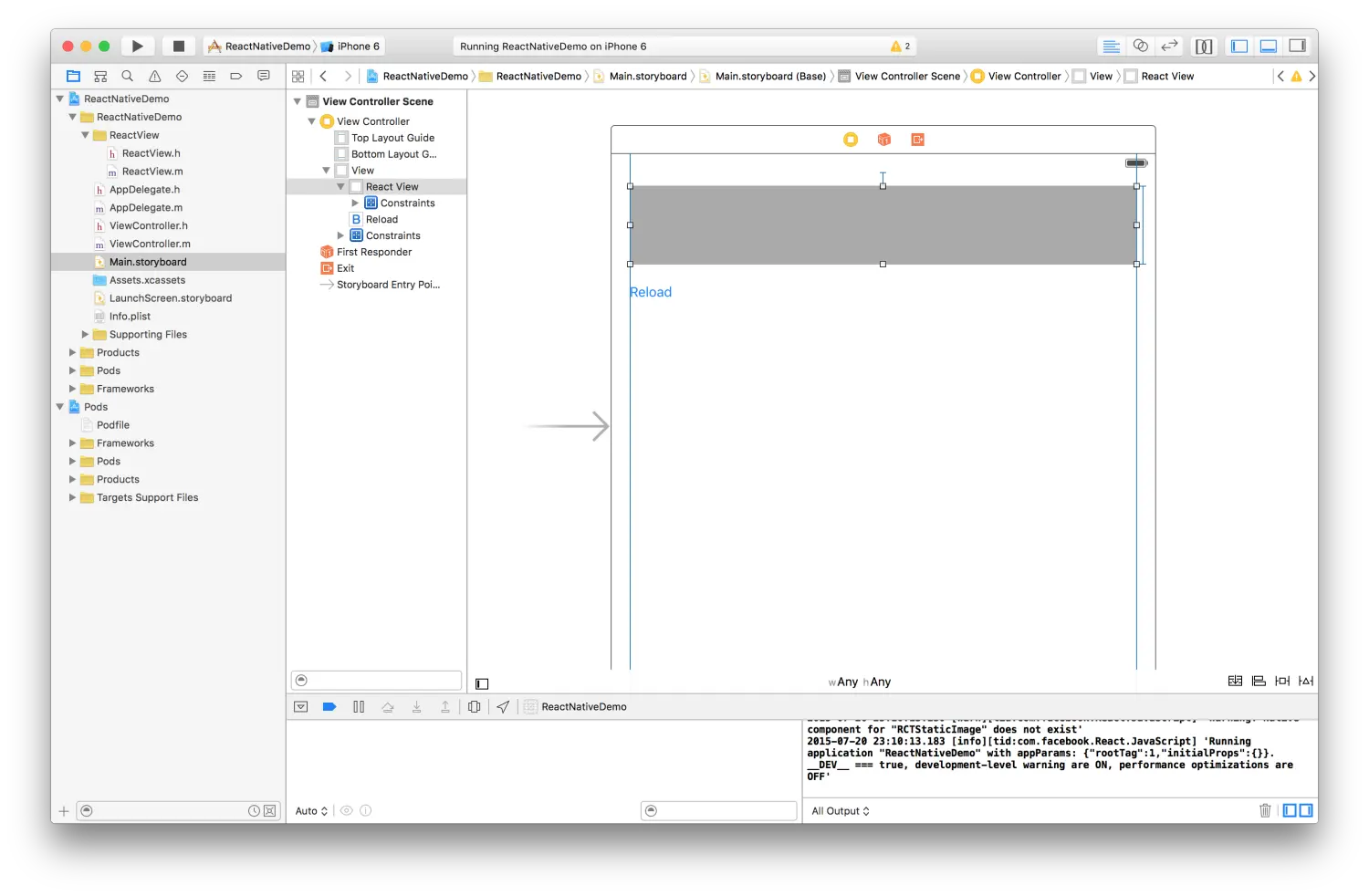The image size is (1369, 896).
Task: Go back in editor history
Action: coord(323,77)
